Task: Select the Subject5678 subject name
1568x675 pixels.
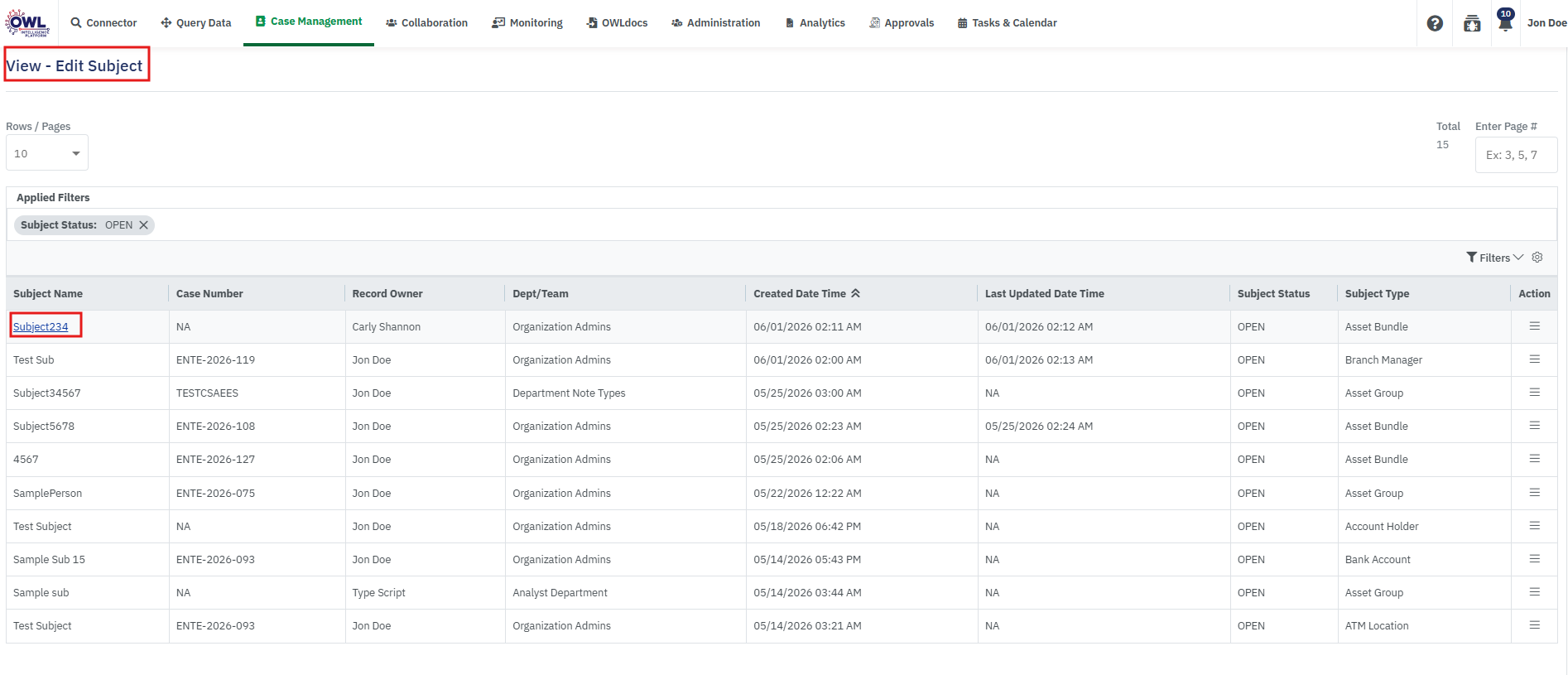Action: click(44, 427)
